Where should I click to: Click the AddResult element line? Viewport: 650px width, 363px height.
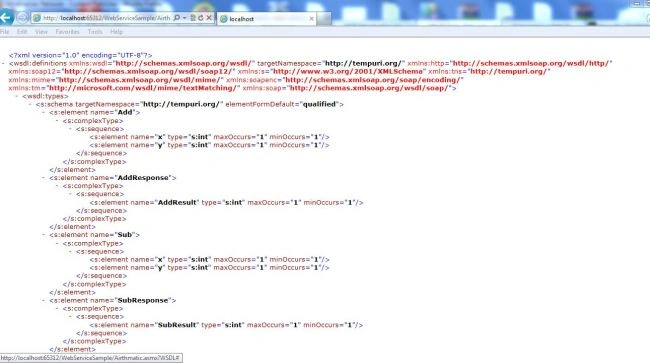(226, 203)
